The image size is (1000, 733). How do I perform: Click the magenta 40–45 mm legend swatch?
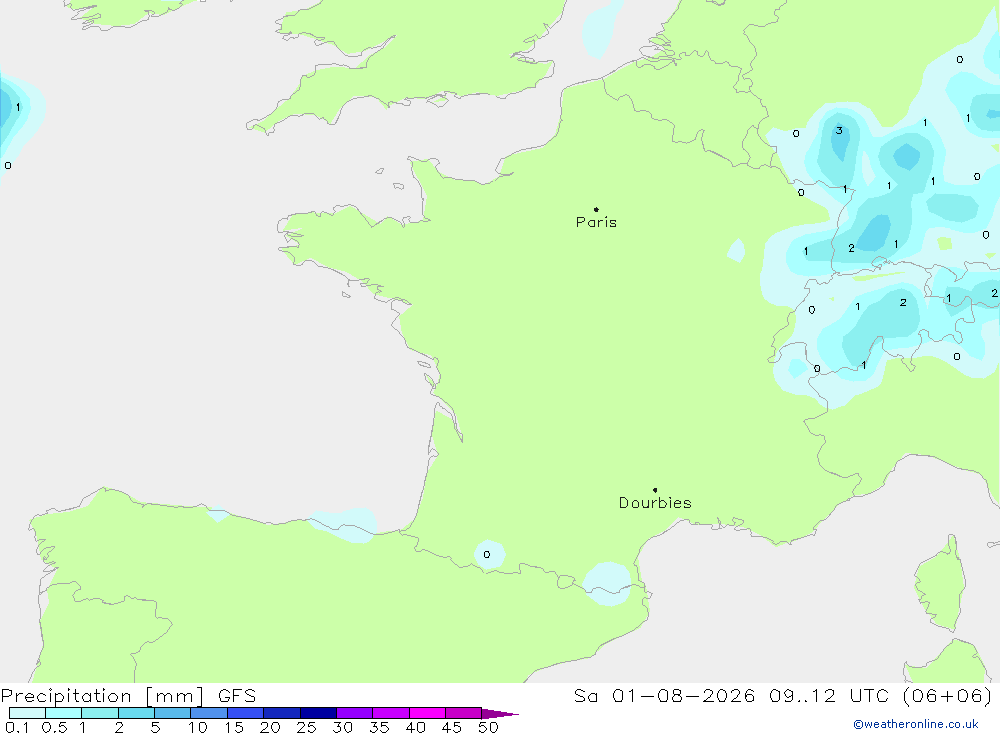click(x=427, y=713)
